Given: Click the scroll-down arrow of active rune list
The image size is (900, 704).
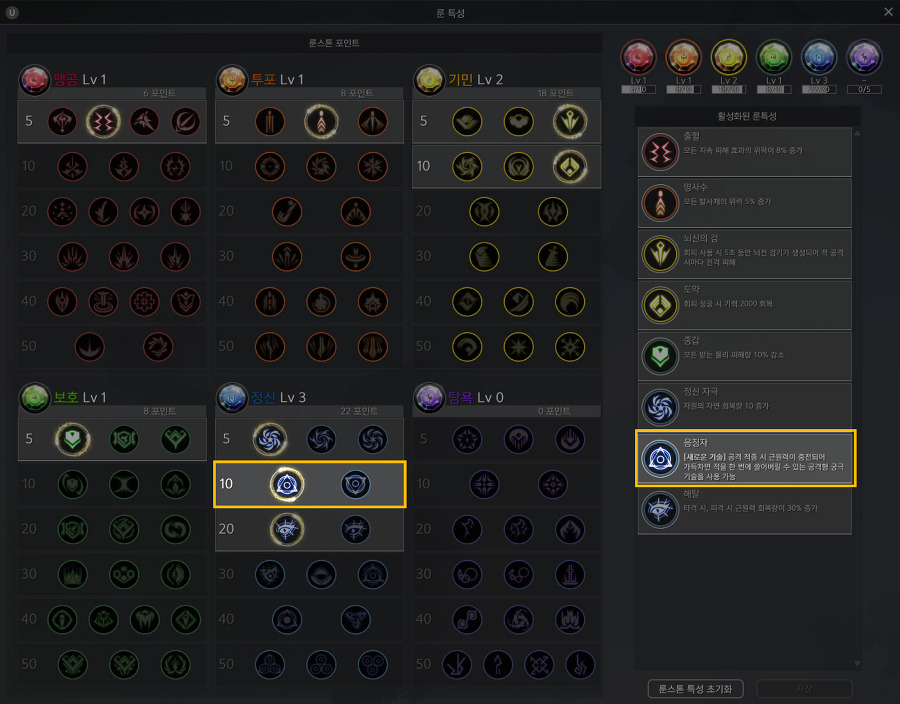Looking at the screenshot, I should (x=857, y=663).
